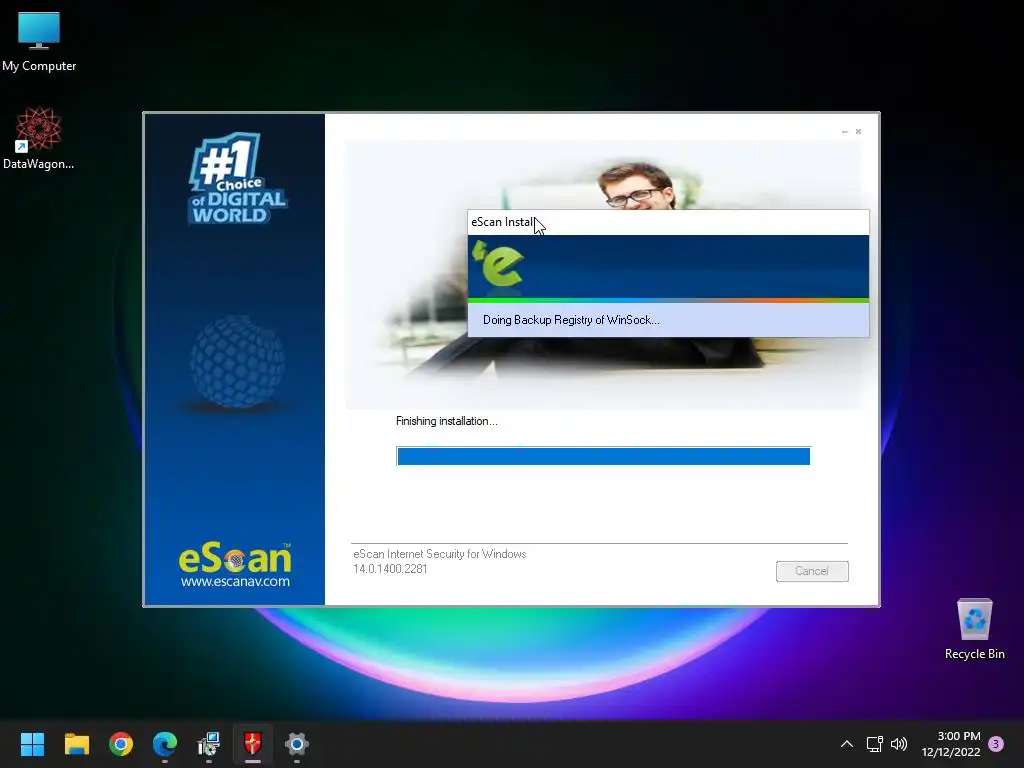Launch Microsoft Edge from the taskbar
This screenshot has width=1024, height=768.
click(x=165, y=744)
